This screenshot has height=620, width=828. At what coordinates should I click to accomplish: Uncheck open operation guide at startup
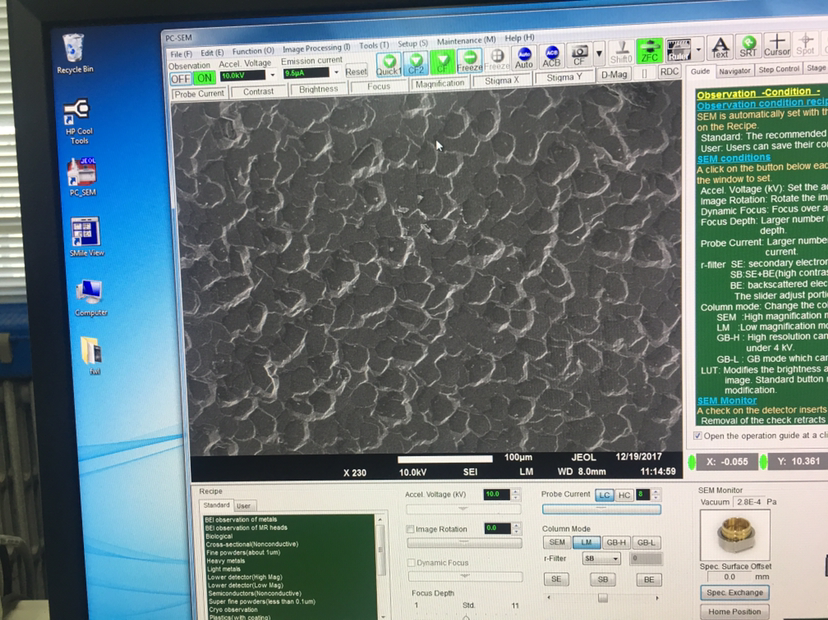point(698,436)
